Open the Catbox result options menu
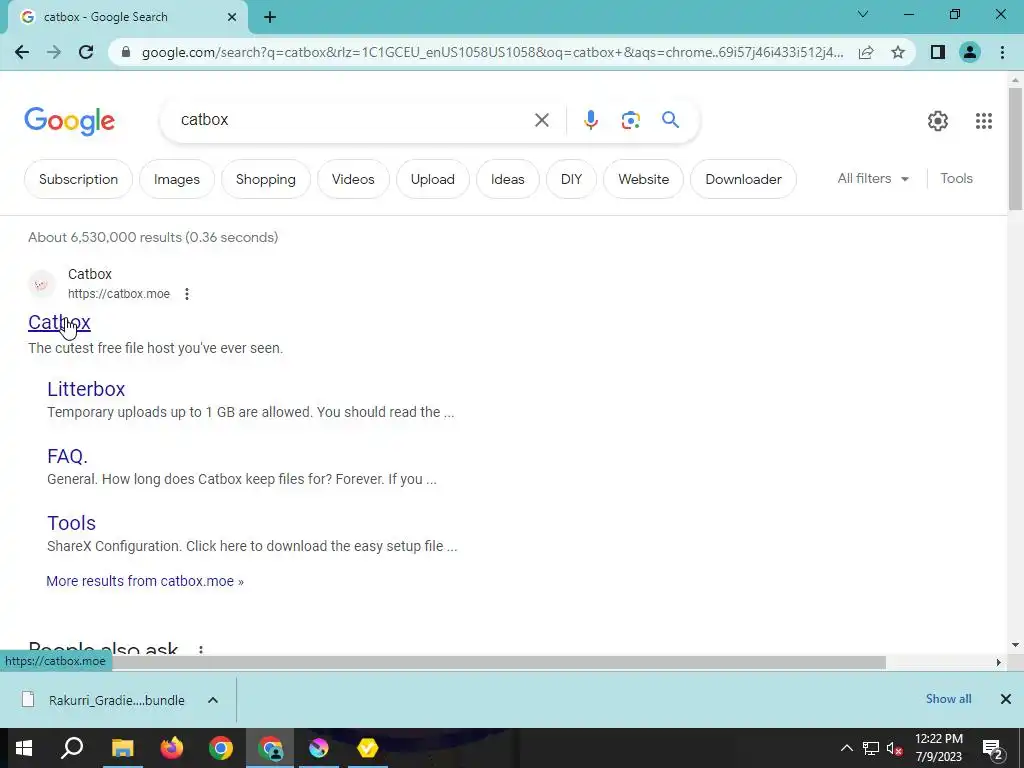Image resolution: width=1024 pixels, height=768 pixels. [x=187, y=294]
